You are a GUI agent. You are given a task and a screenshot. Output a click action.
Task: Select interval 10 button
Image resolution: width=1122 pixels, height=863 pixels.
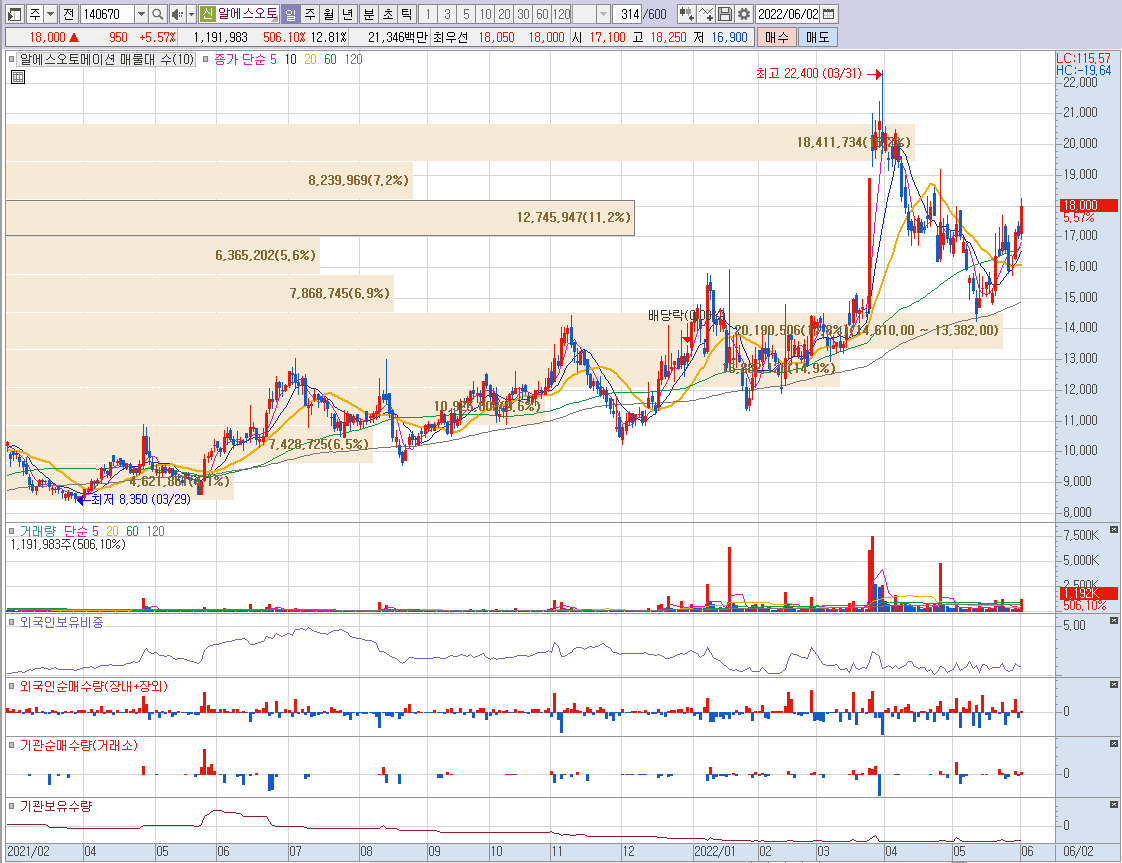click(485, 14)
